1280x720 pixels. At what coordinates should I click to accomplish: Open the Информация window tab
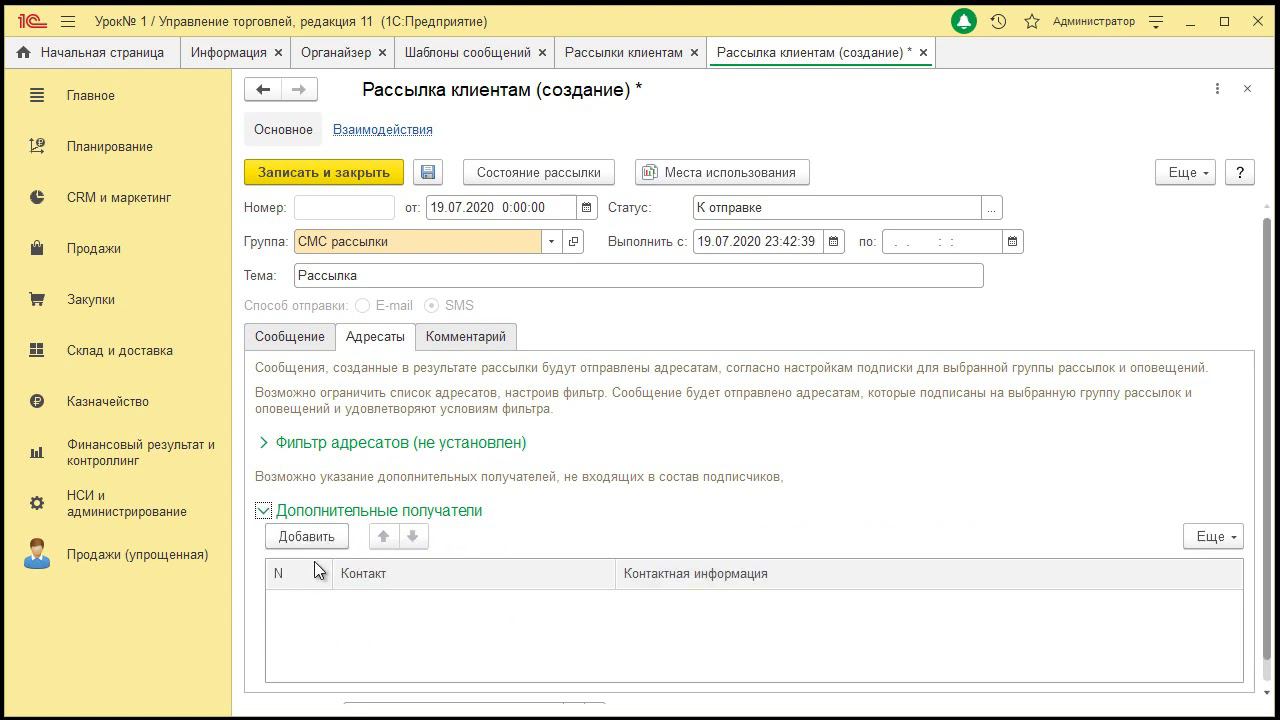[x=229, y=52]
